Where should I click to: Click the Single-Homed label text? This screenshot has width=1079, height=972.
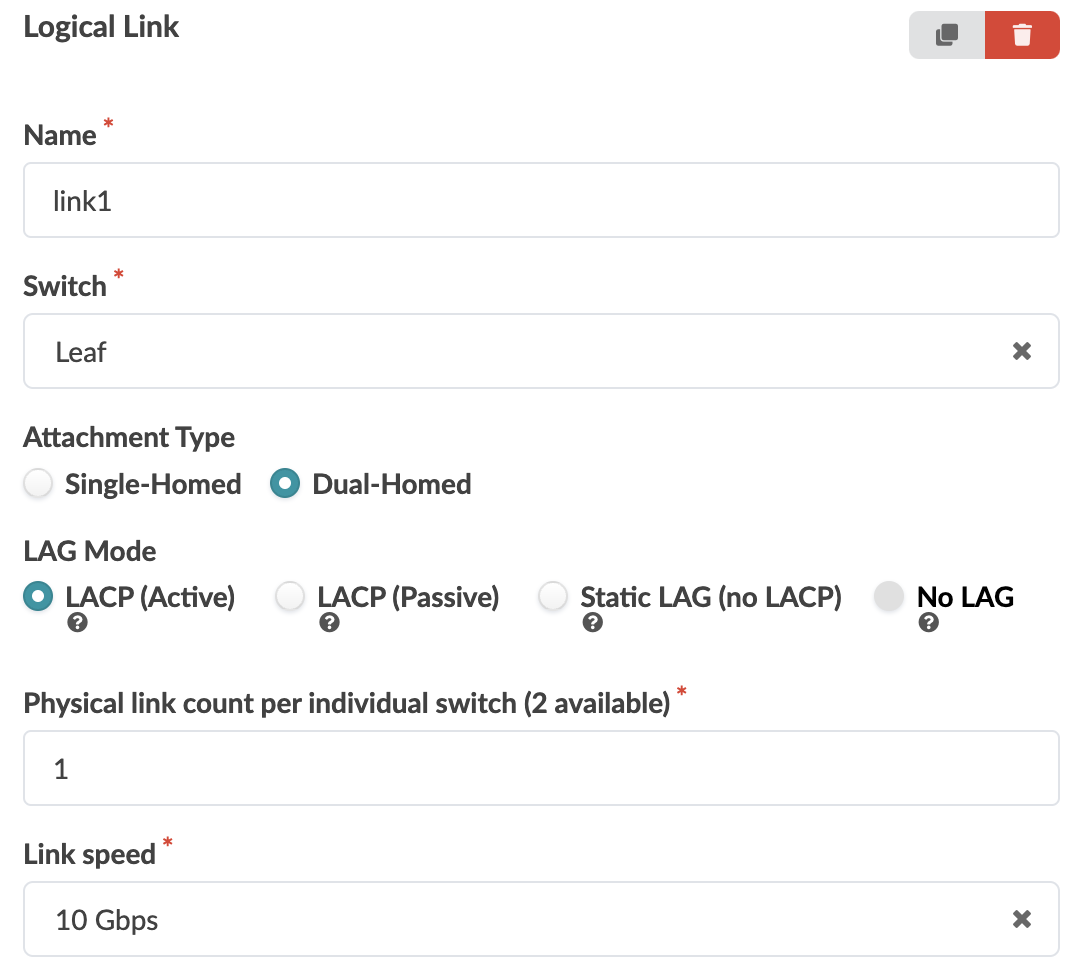coord(153,484)
